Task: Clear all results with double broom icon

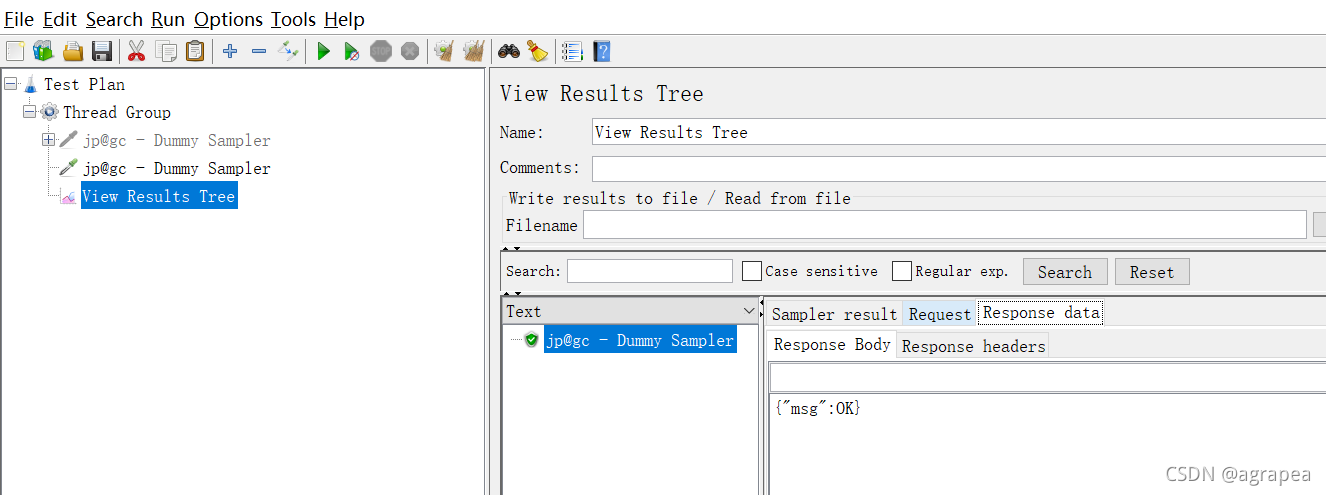Action: pyautogui.click(x=474, y=51)
